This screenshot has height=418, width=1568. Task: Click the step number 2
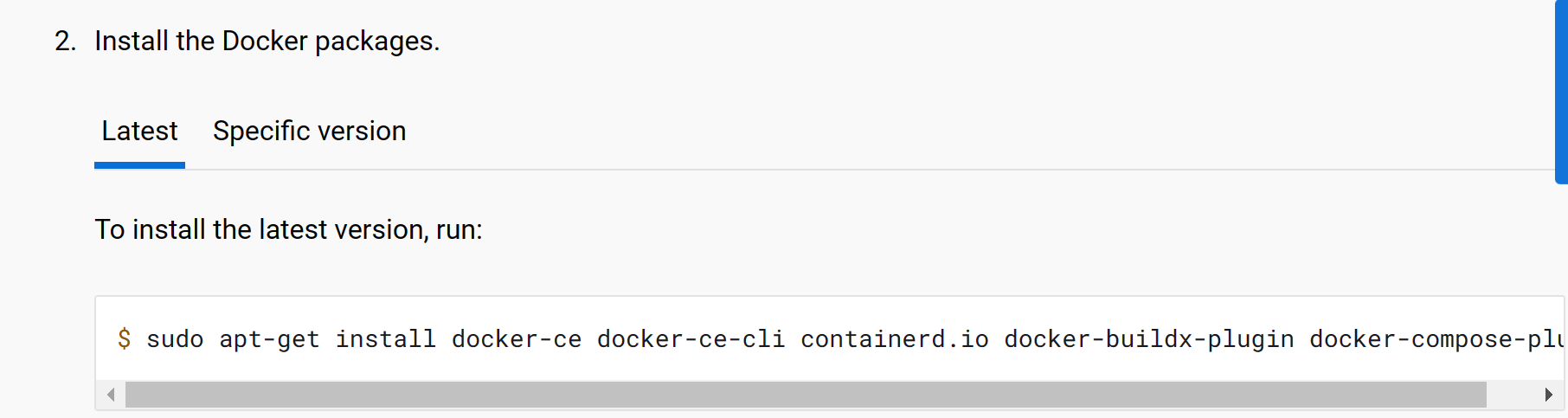tap(65, 41)
